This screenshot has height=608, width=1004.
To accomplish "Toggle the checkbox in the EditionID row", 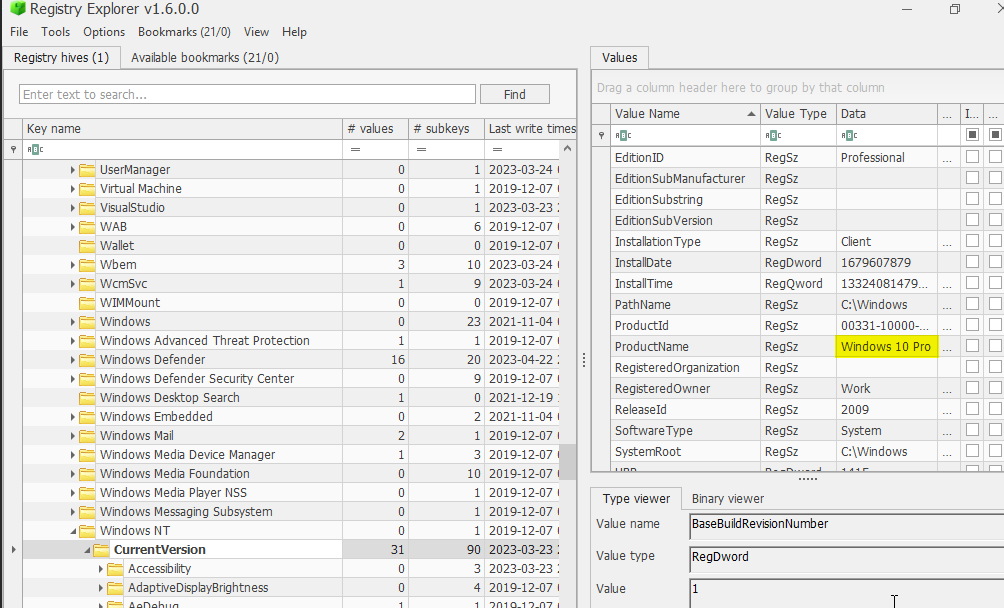I will pos(972,158).
